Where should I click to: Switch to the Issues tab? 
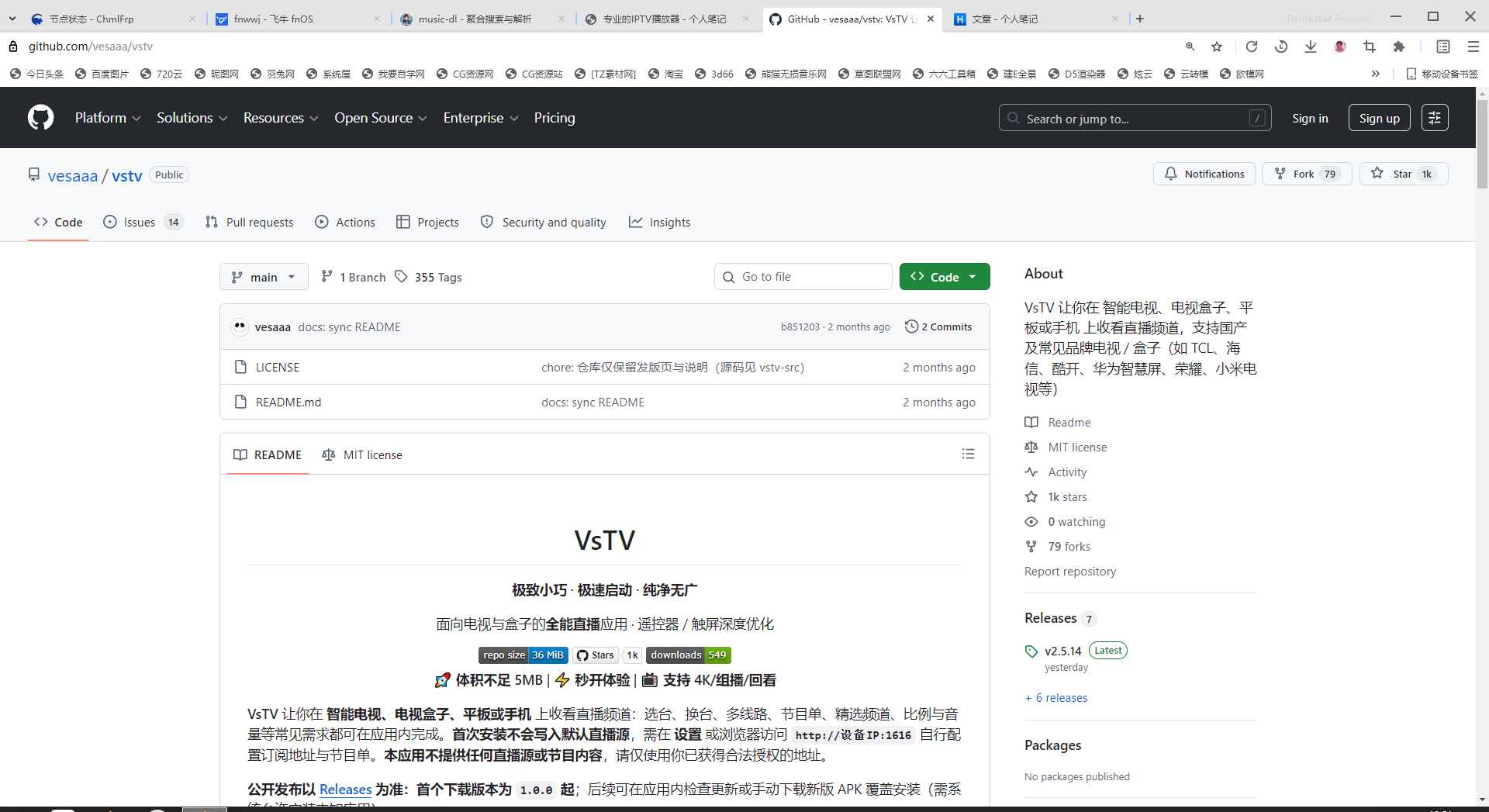143,223
